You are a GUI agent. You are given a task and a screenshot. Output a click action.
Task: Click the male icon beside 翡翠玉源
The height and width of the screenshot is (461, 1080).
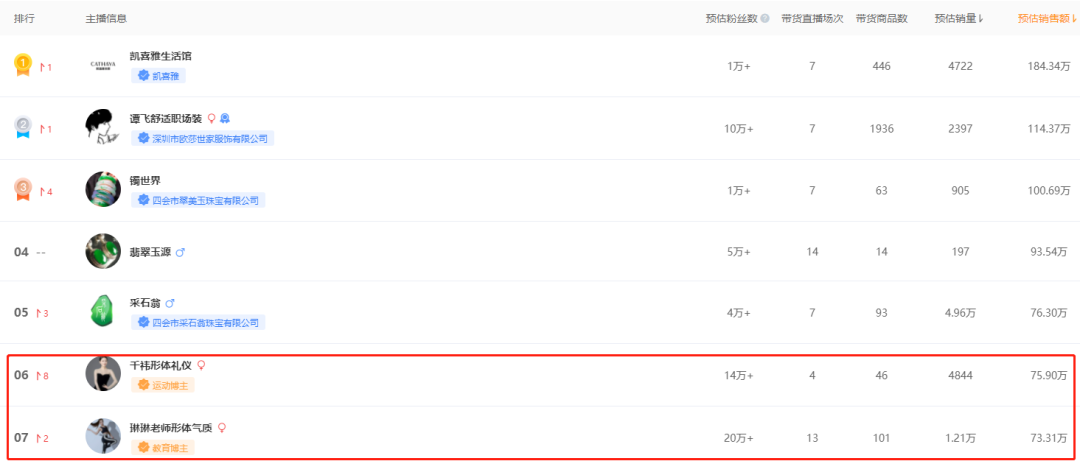[180, 252]
